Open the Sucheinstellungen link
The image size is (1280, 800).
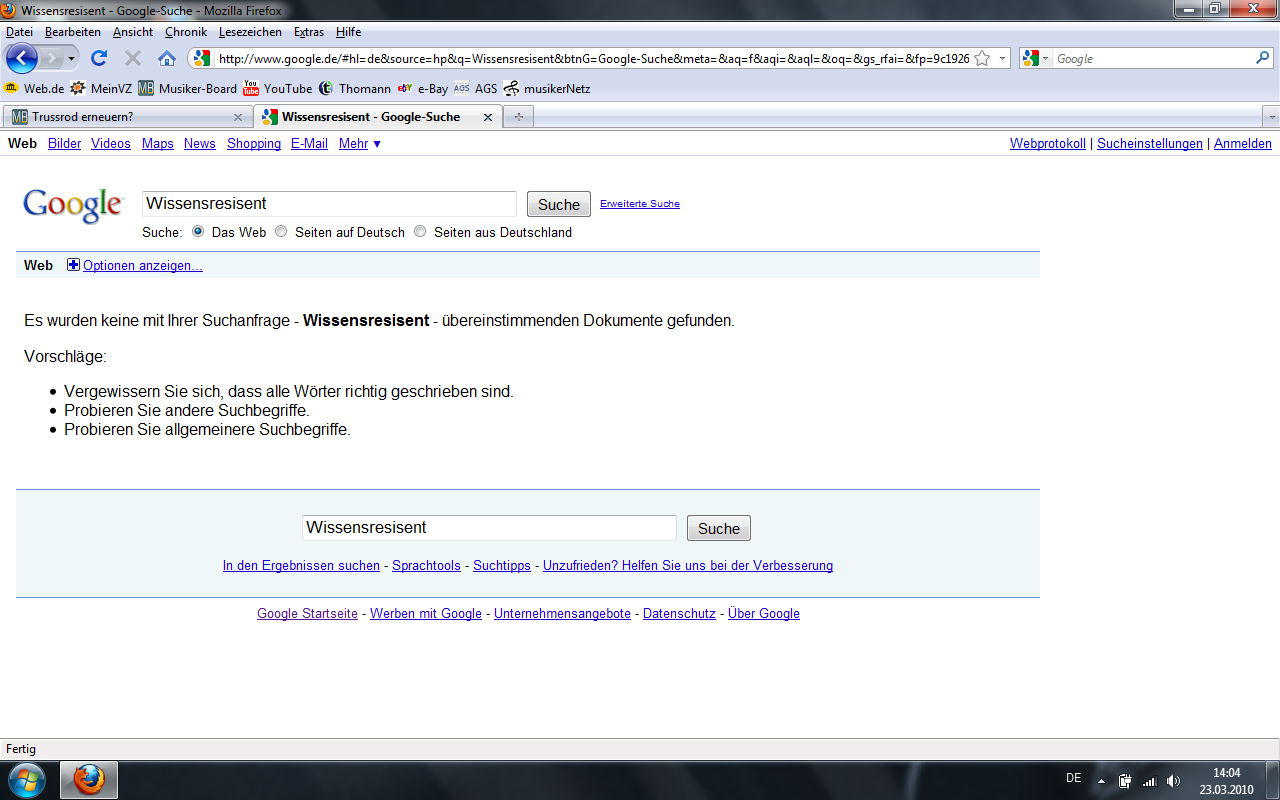tap(1150, 143)
